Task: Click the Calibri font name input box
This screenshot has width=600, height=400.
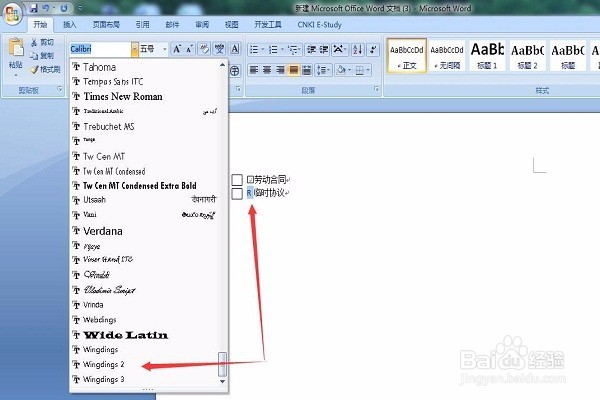Action: click(100, 49)
